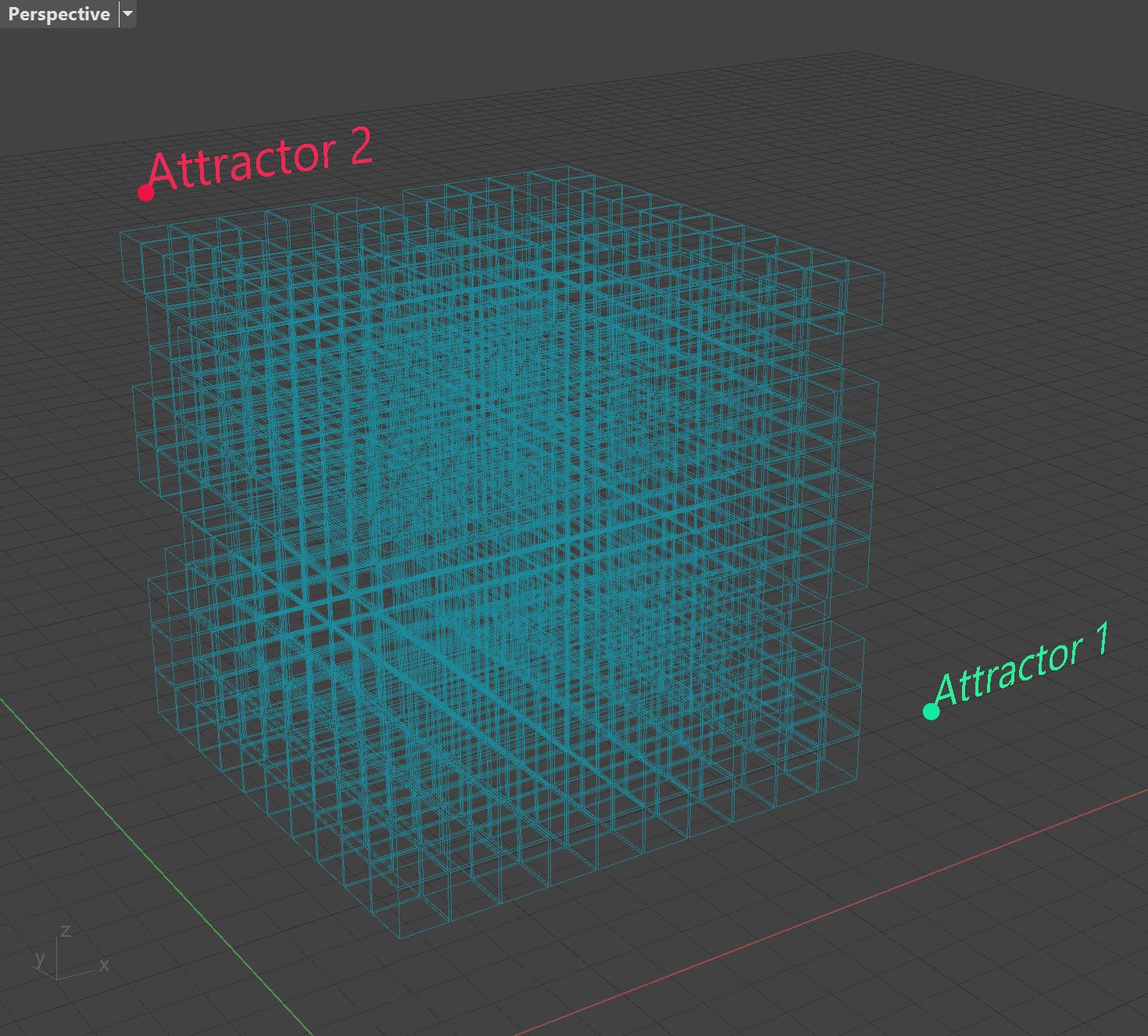Click the XYZ world axes icon
Viewport: 1148px width, 1036px height.
[71, 952]
